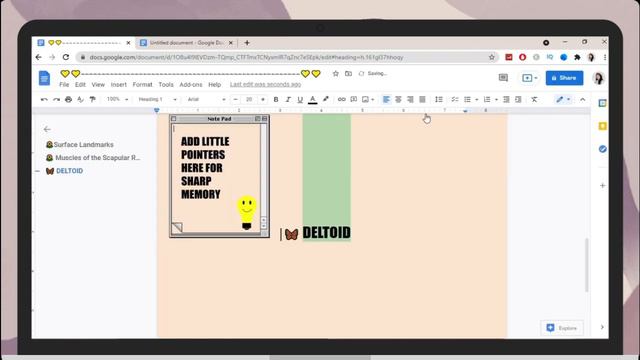The image size is (640, 360).
Task: Open the Help menu
Action: [214, 84]
